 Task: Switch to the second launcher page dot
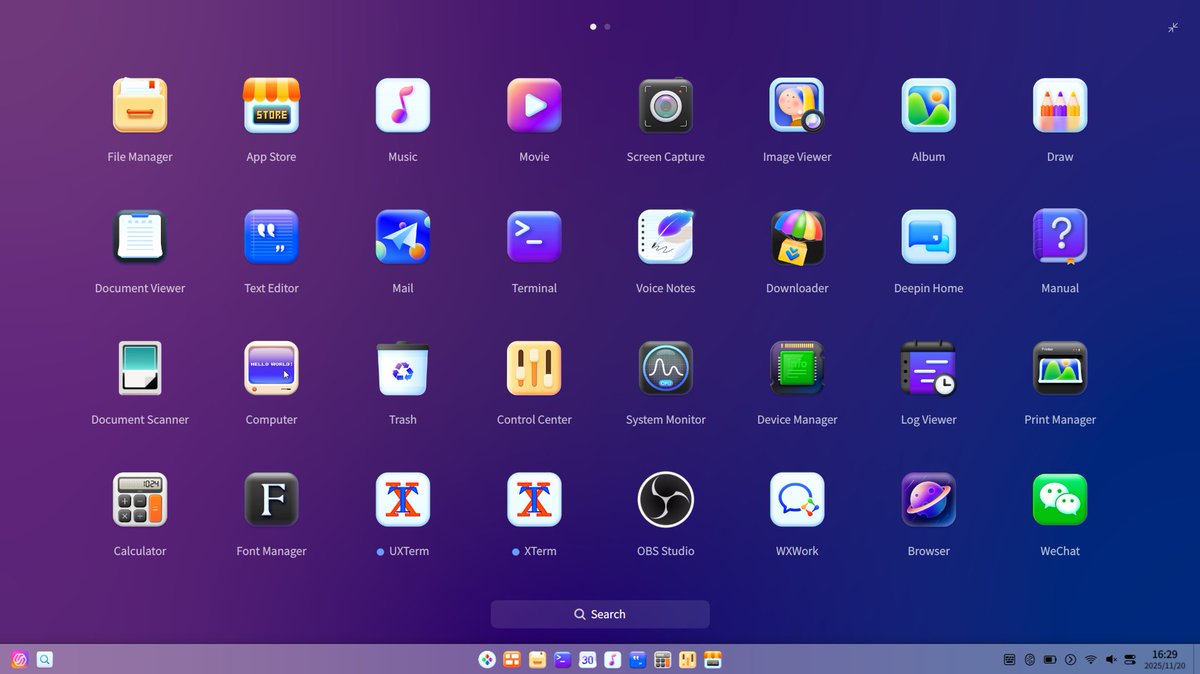click(x=607, y=27)
